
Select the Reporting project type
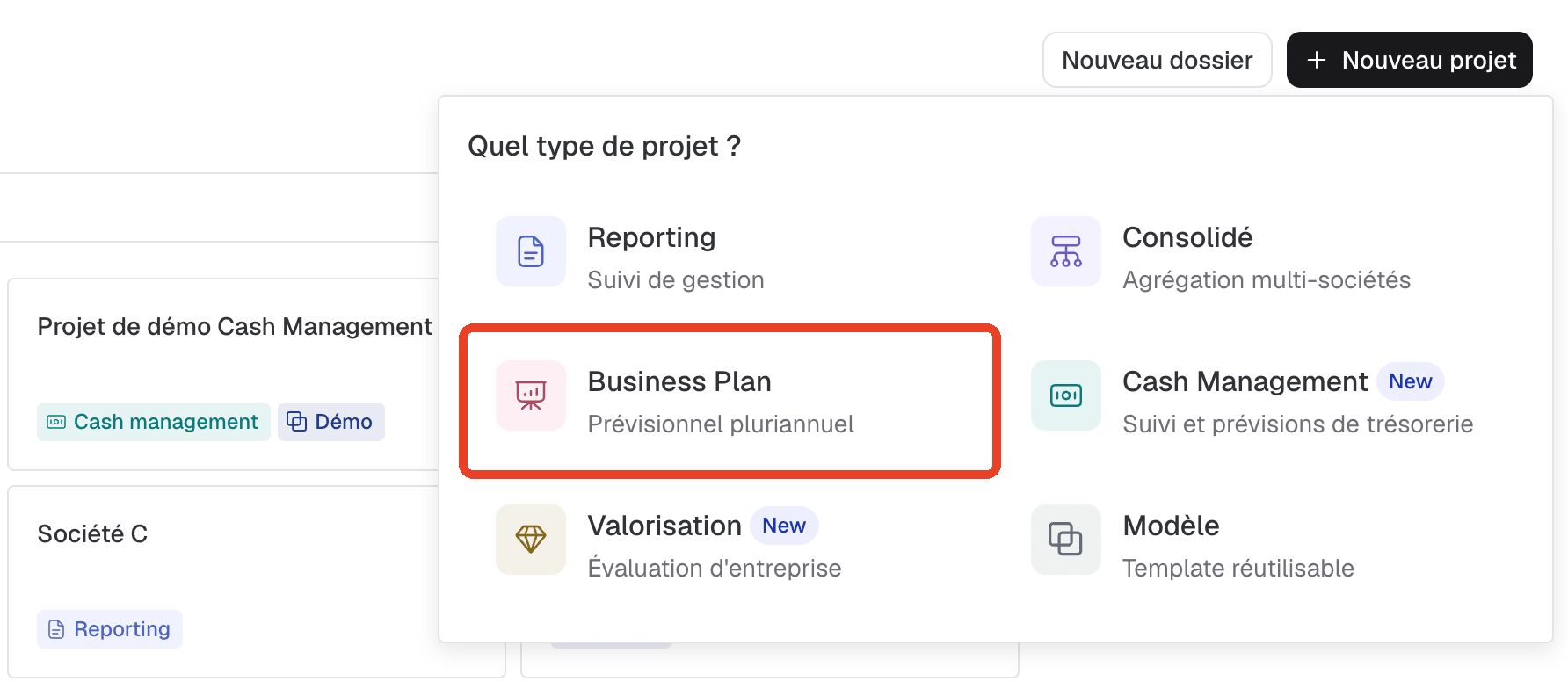pos(731,256)
